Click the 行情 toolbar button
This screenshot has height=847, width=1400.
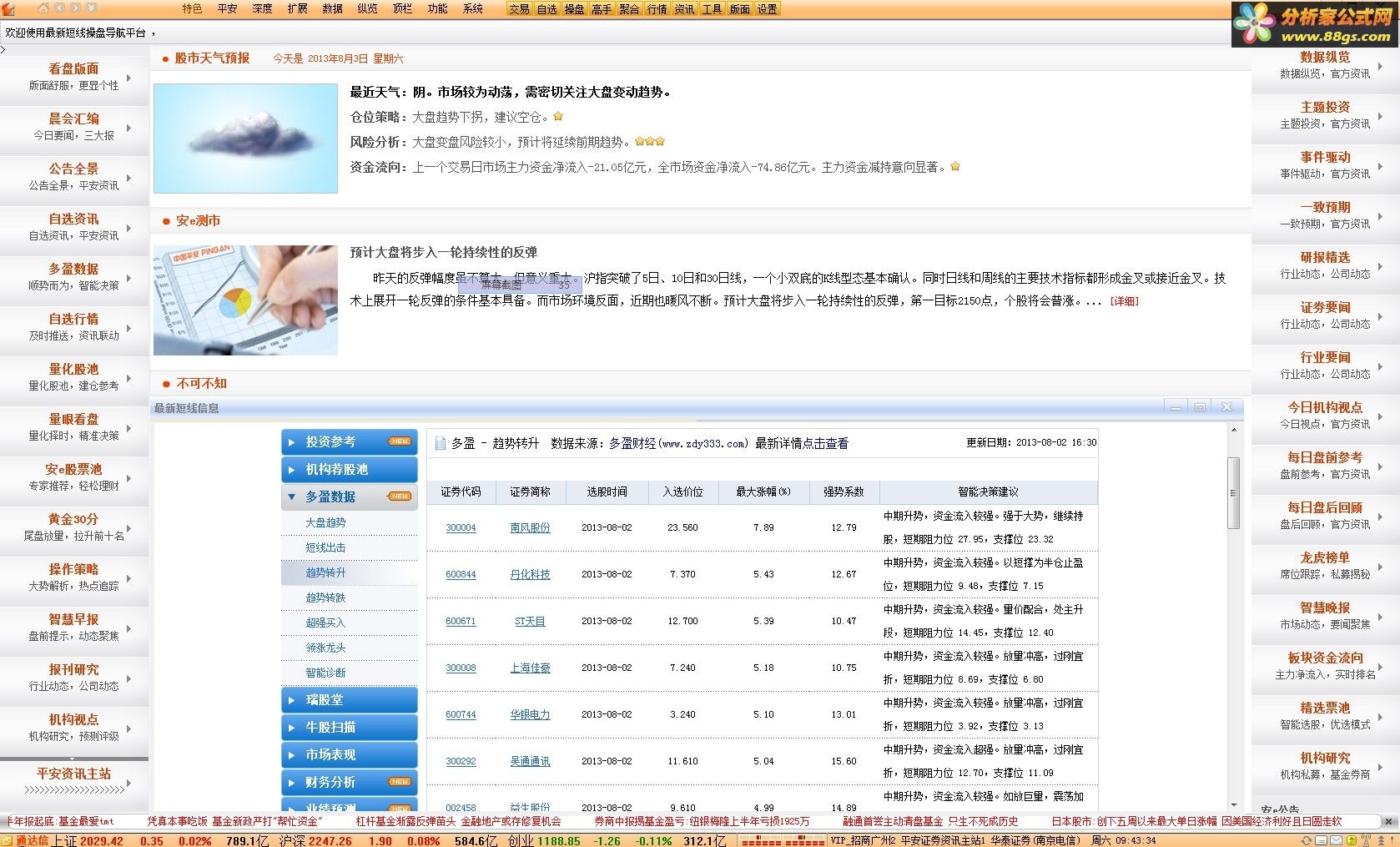(657, 9)
